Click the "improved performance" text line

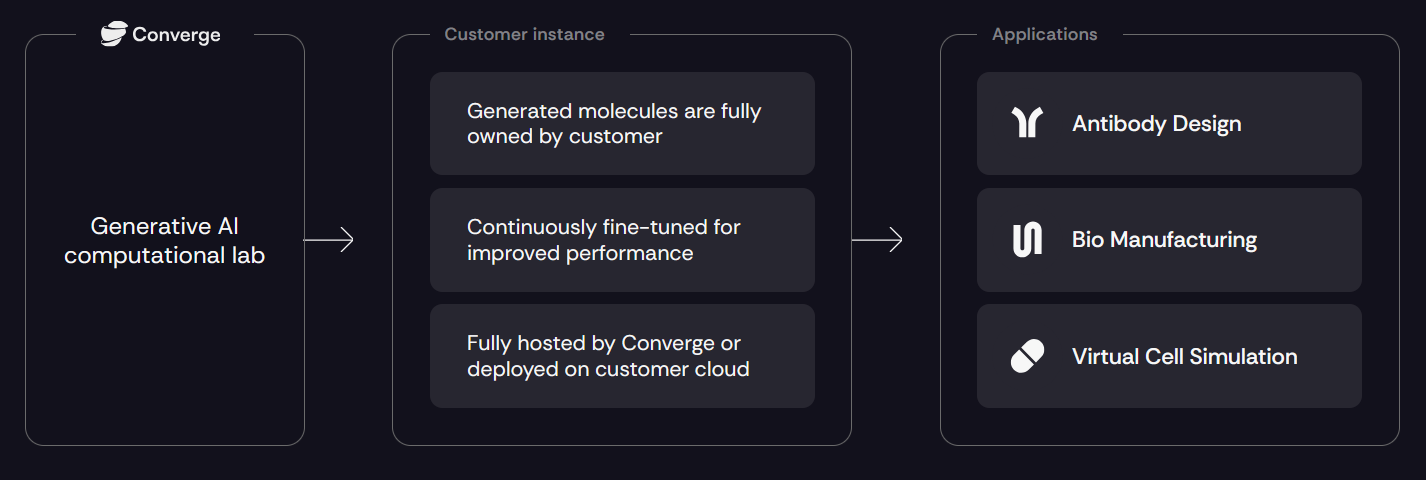579,253
